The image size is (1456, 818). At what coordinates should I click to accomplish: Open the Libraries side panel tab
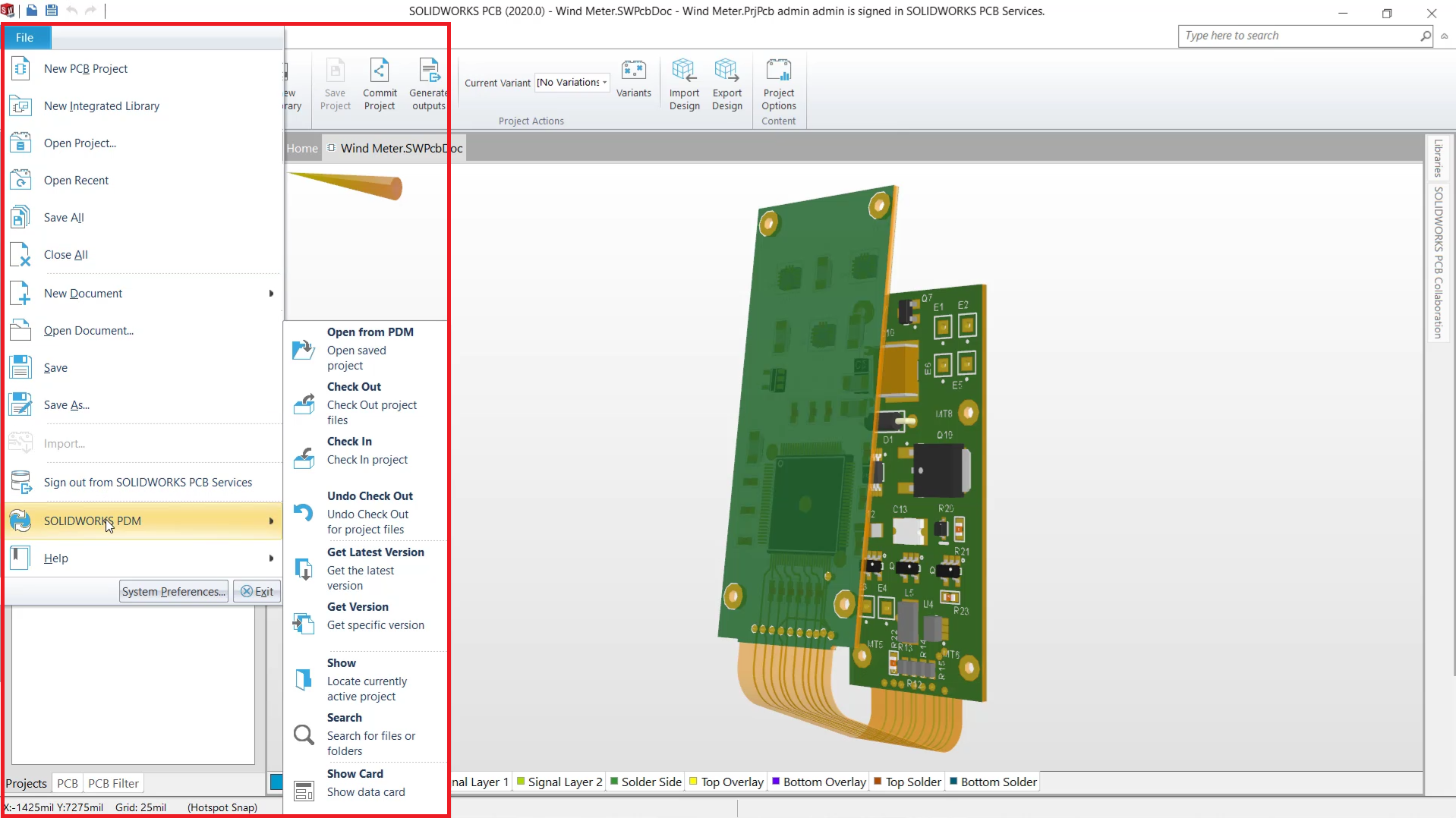tap(1437, 158)
